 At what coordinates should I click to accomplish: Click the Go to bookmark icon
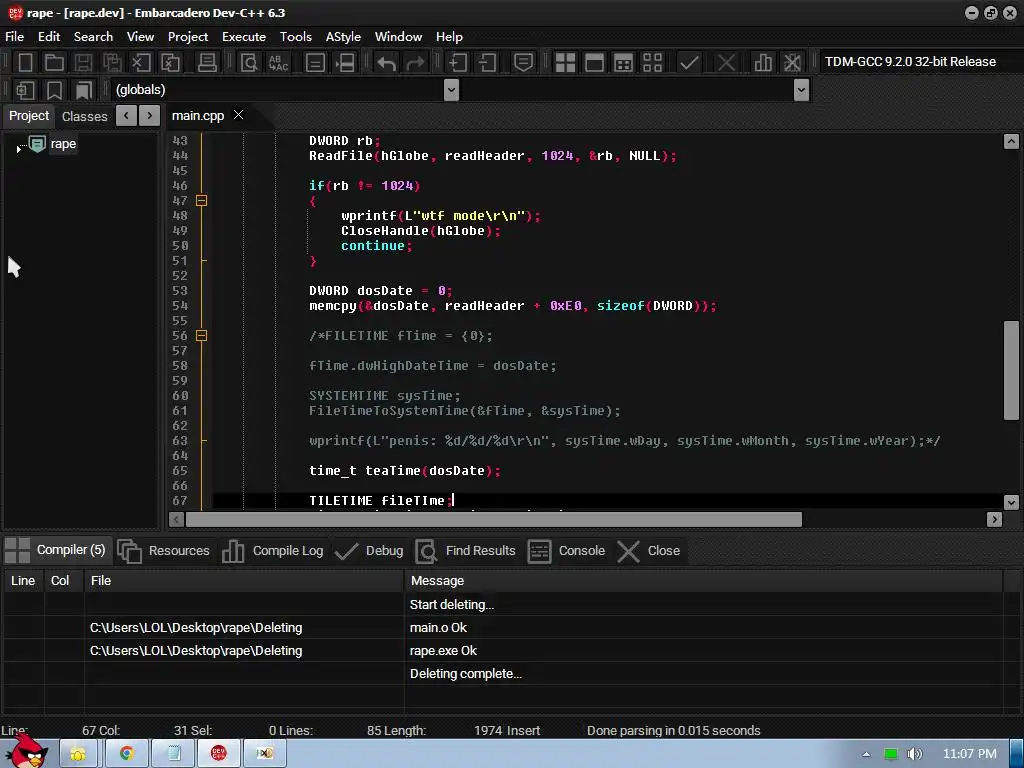click(x=84, y=90)
